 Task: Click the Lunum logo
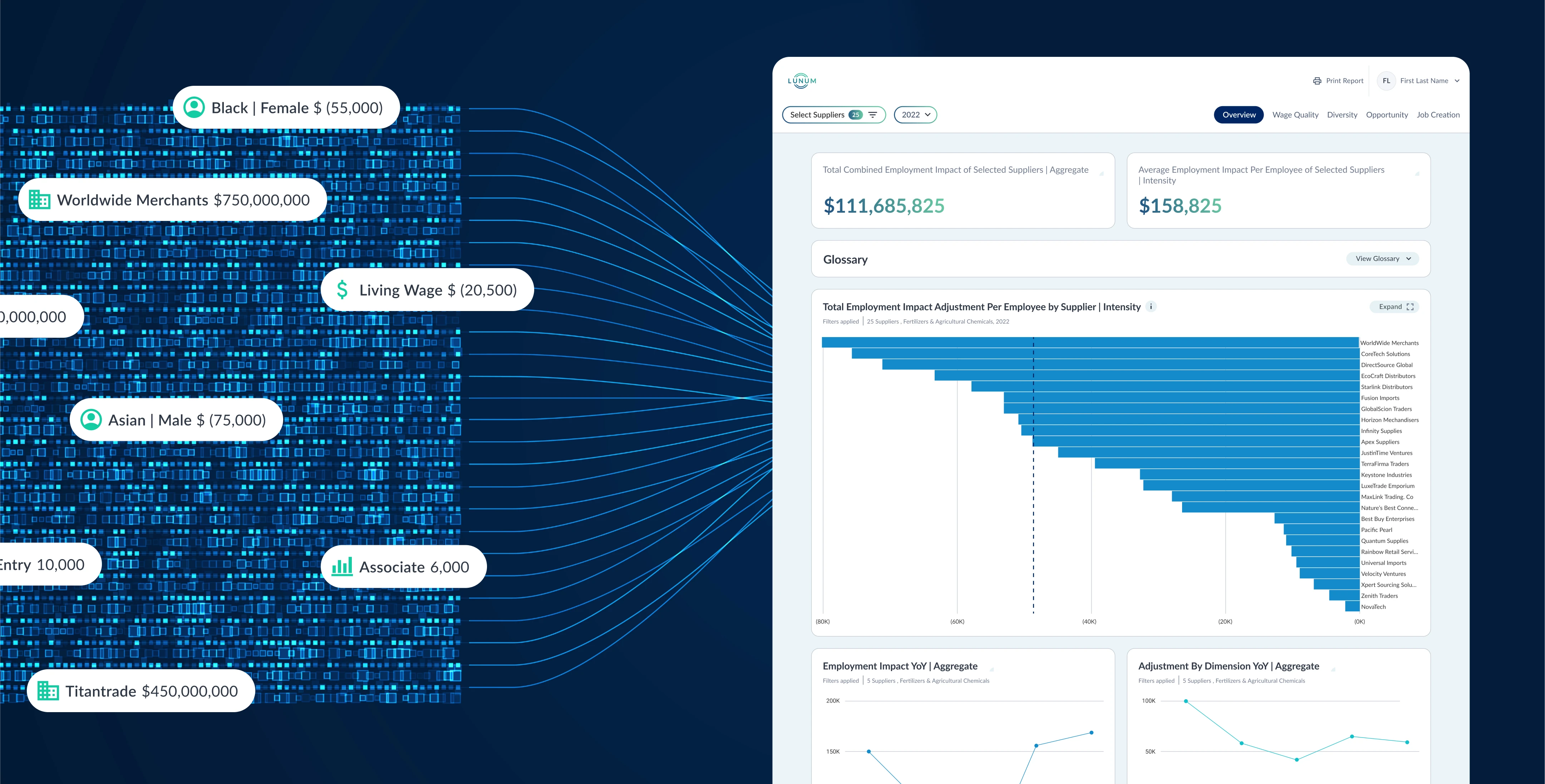click(801, 80)
